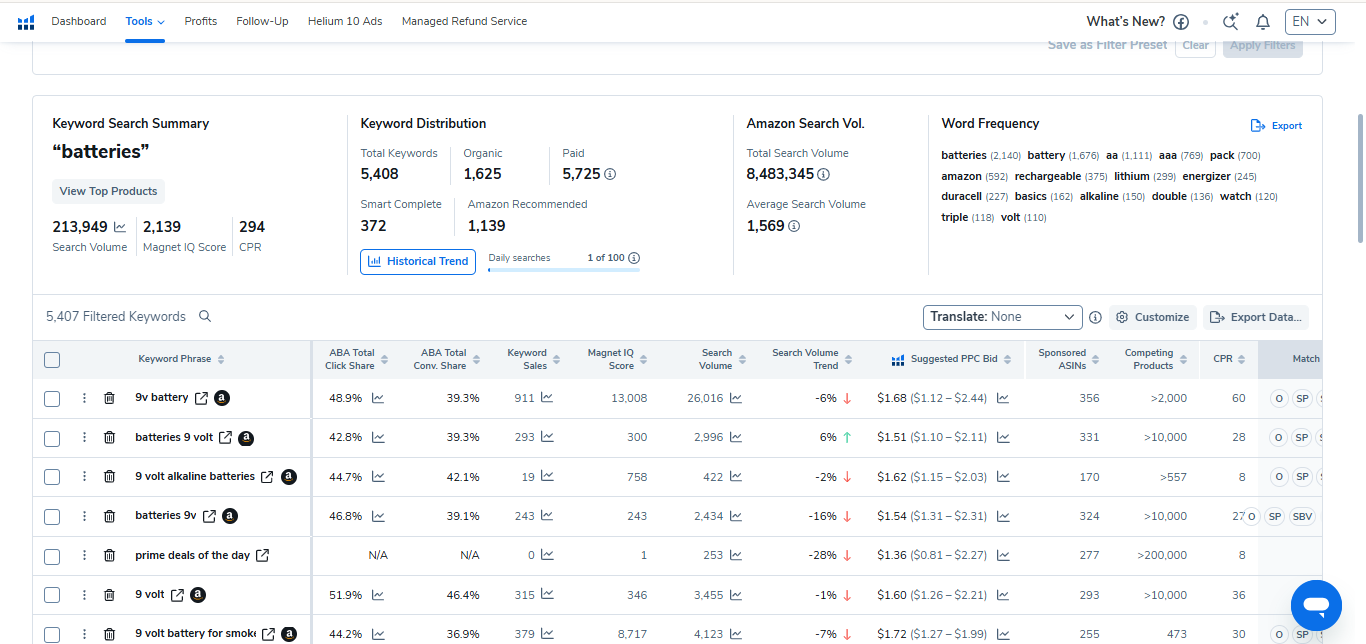Screen dimensions: 1366x644
Task: Click the search icon beside Filtered Keywords
Action: (205, 316)
